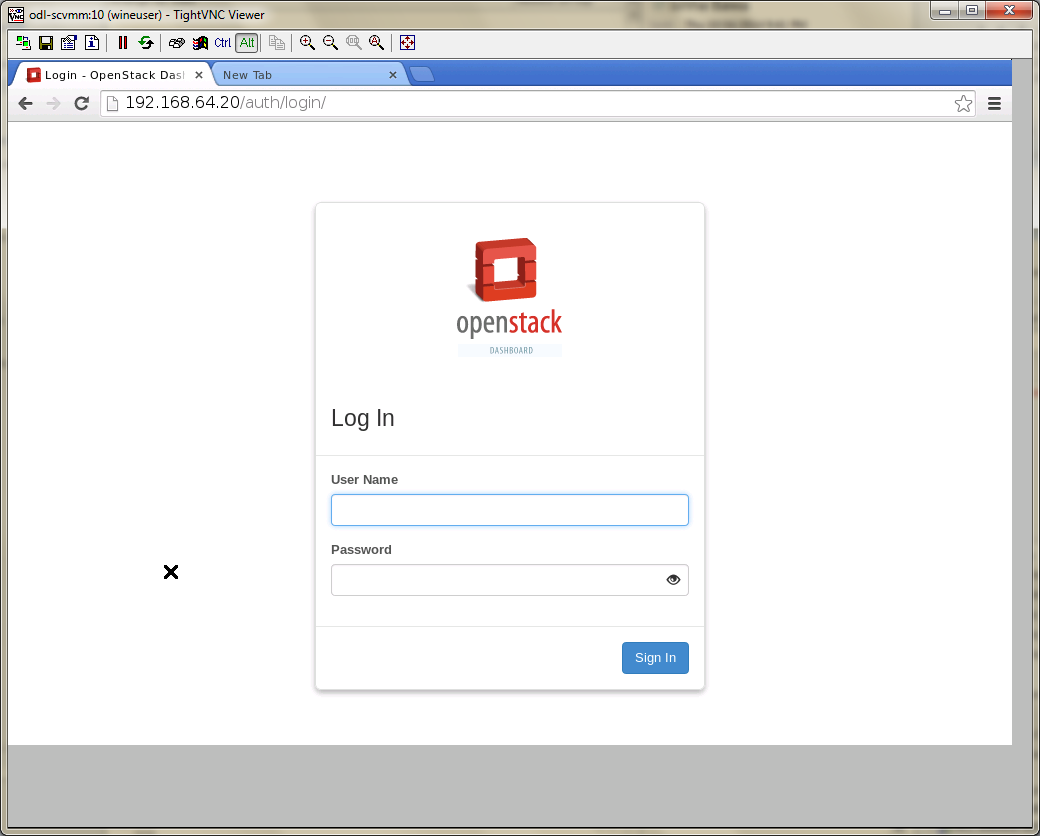Close the New Tab browser tab

tap(393, 75)
